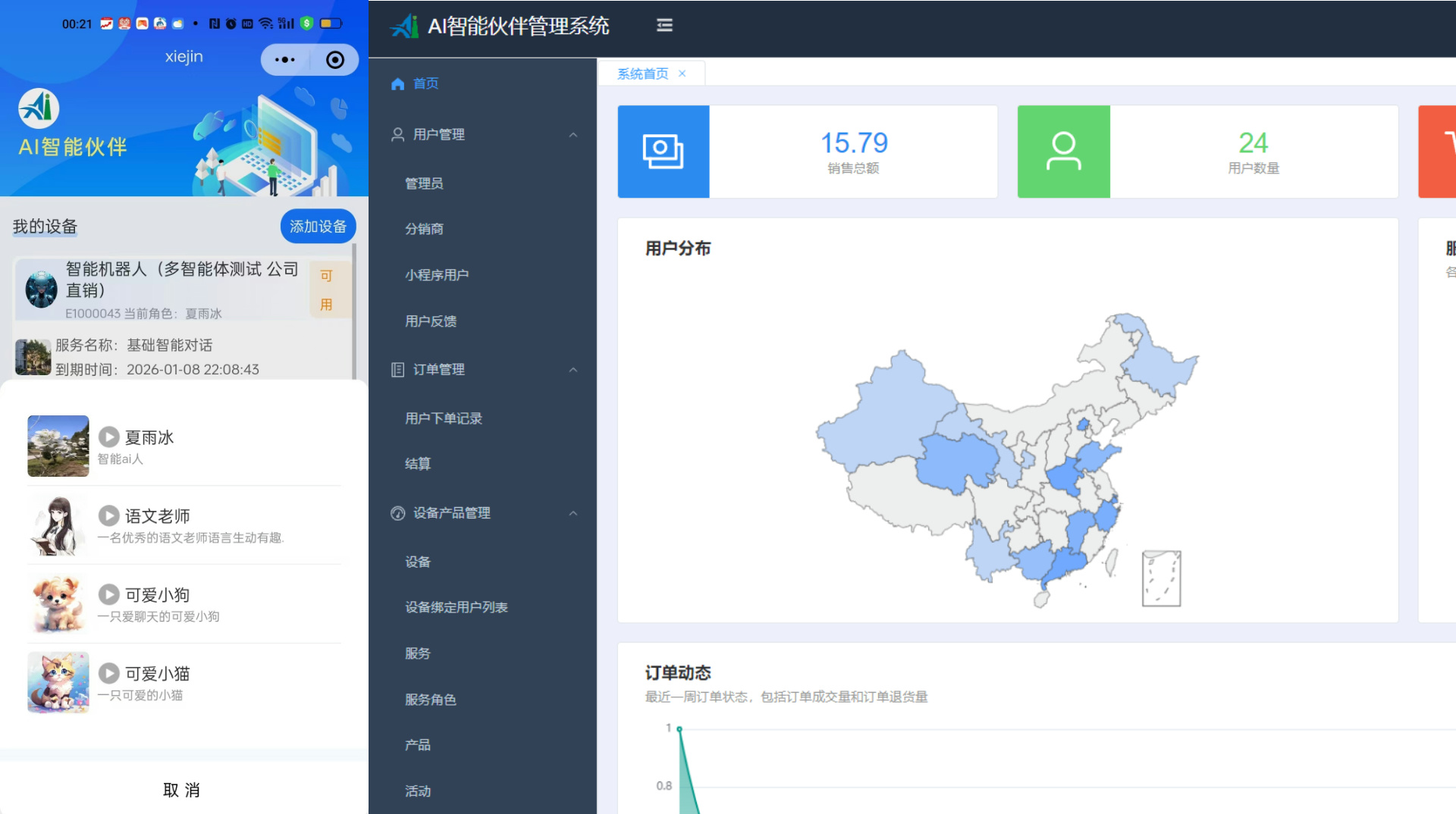1456x814 pixels.
Task: Collapse the 用户管理 menu section
Action: (573, 135)
